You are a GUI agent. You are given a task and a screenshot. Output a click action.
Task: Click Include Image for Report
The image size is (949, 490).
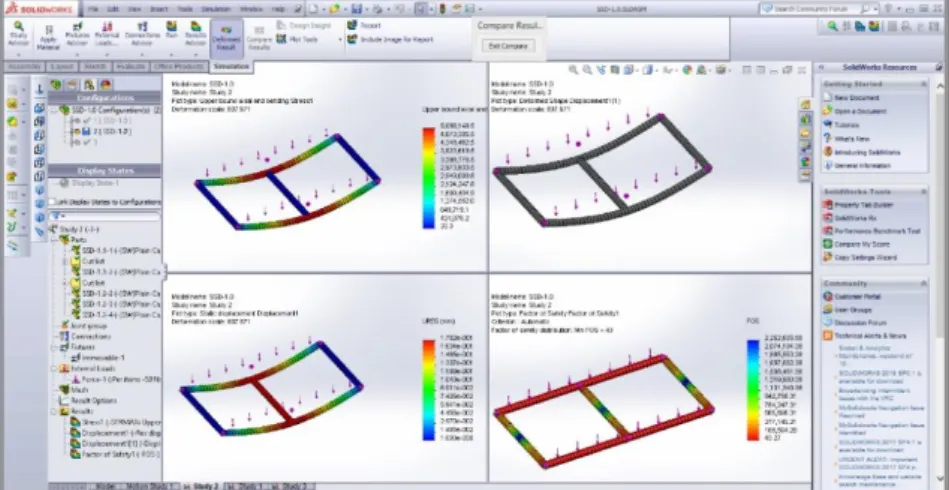point(390,39)
